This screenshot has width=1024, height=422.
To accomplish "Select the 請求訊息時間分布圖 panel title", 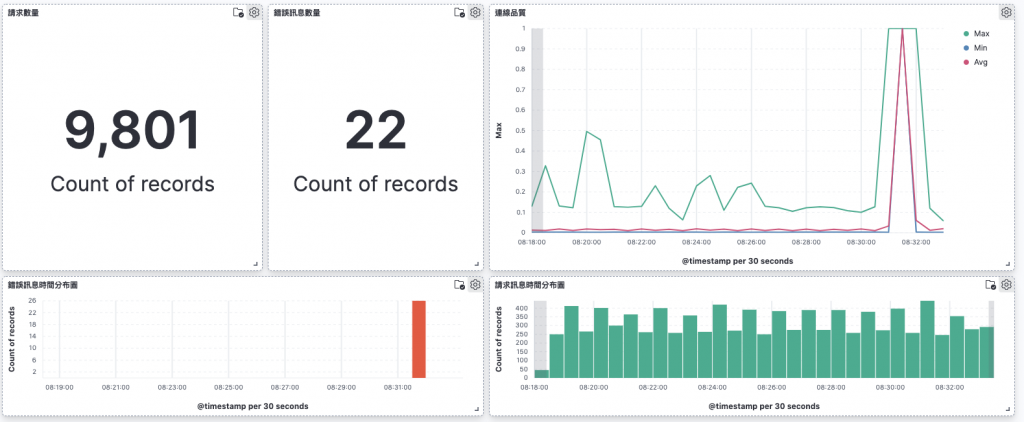I will click(530, 285).
